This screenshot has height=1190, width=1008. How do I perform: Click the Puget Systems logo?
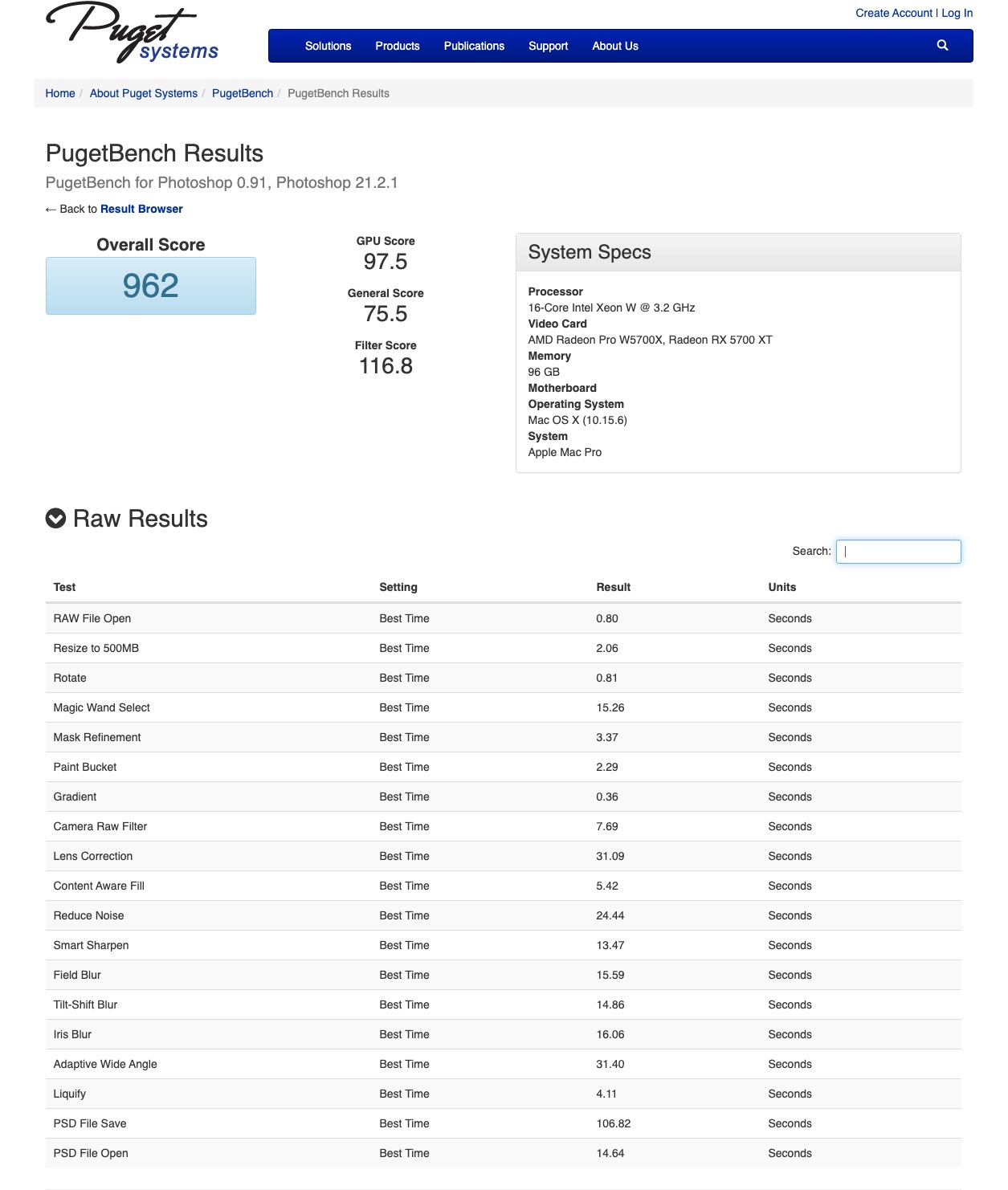click(x=133, y=33)
